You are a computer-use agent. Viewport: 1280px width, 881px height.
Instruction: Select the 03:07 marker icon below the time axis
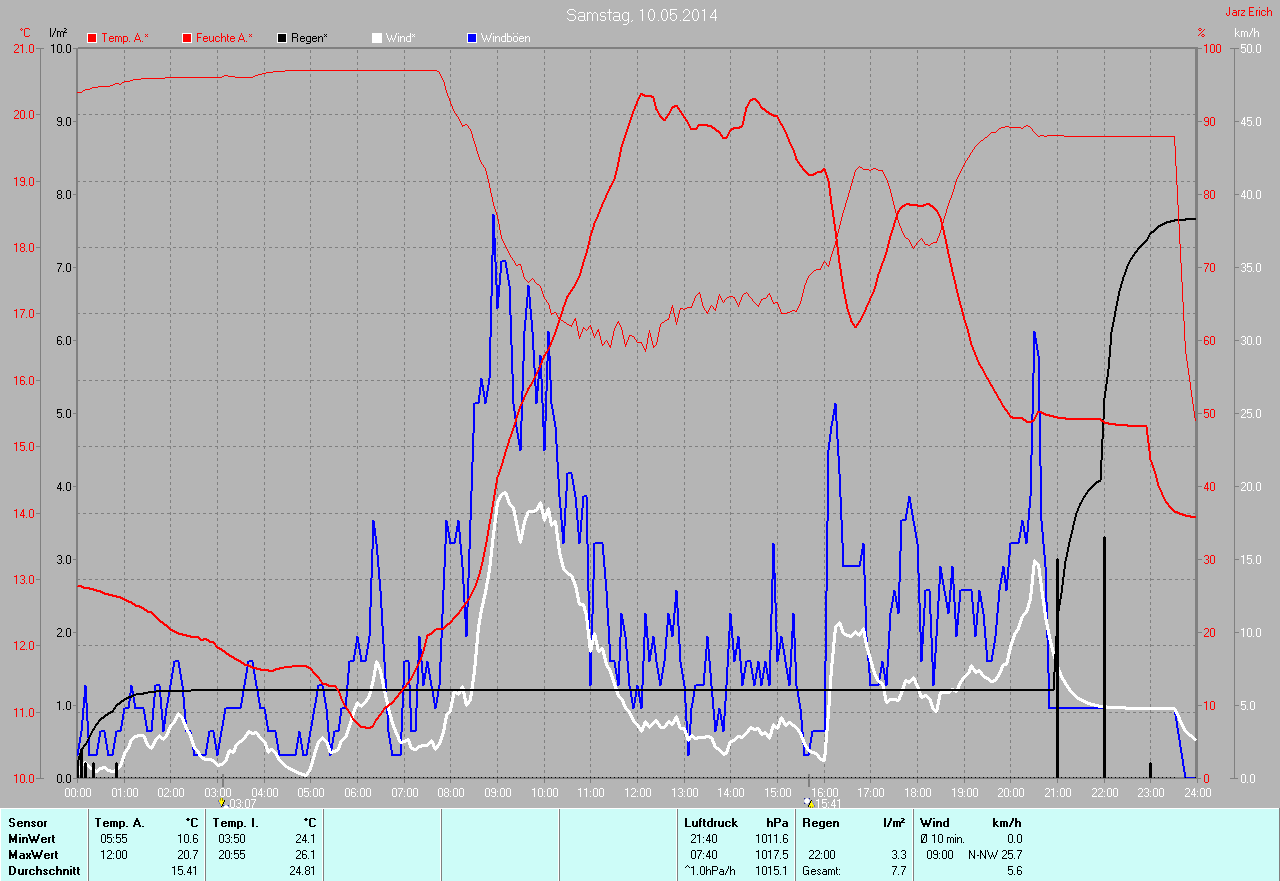(x=222, y=802)
